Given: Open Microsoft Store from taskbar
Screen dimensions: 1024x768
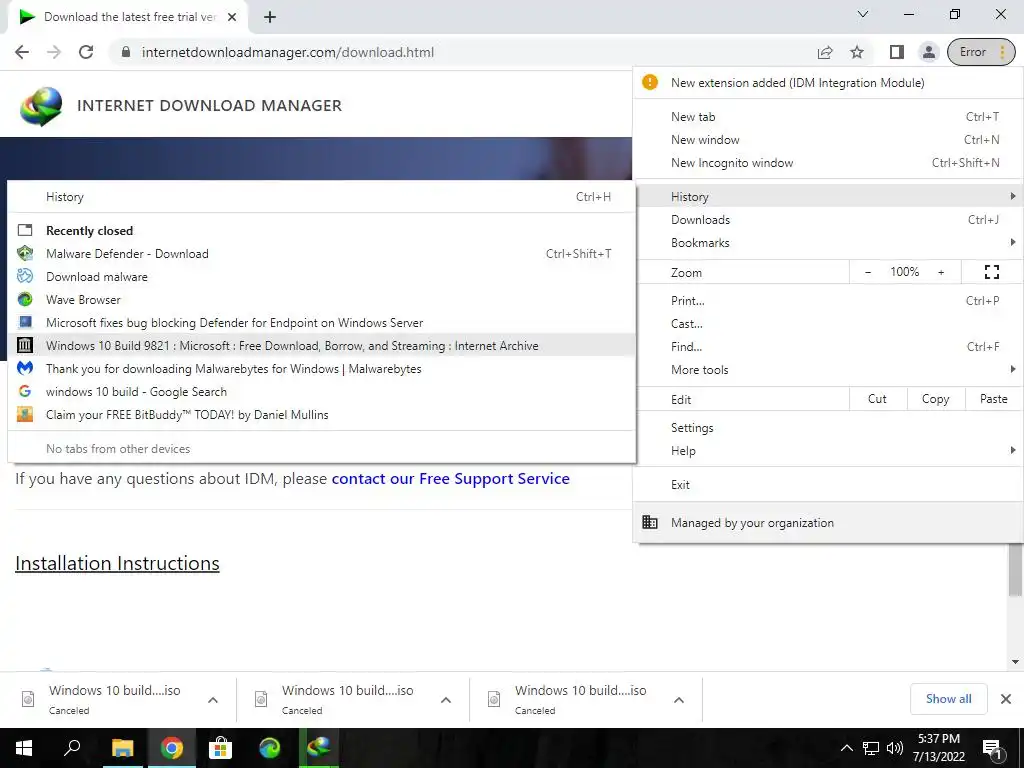Looking at the screenshot, I should click(x=220, y=748).
